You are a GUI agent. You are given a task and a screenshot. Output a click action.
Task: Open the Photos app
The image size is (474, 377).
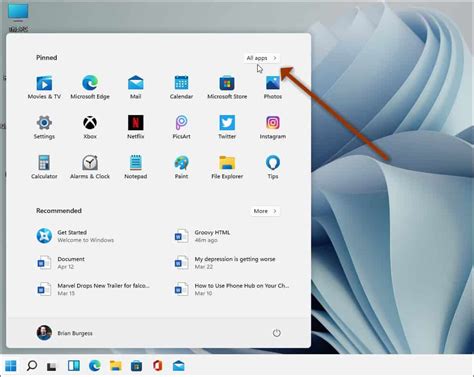pyautogui.click(x=273, y=87)
